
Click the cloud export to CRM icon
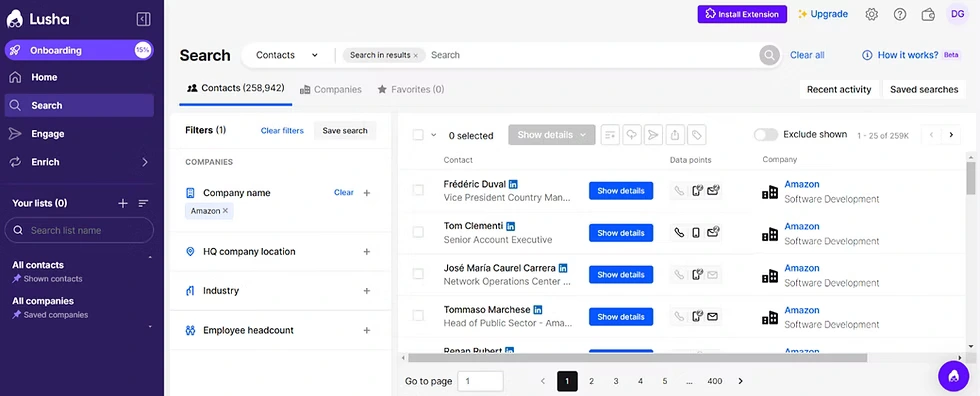coord(632,134)
